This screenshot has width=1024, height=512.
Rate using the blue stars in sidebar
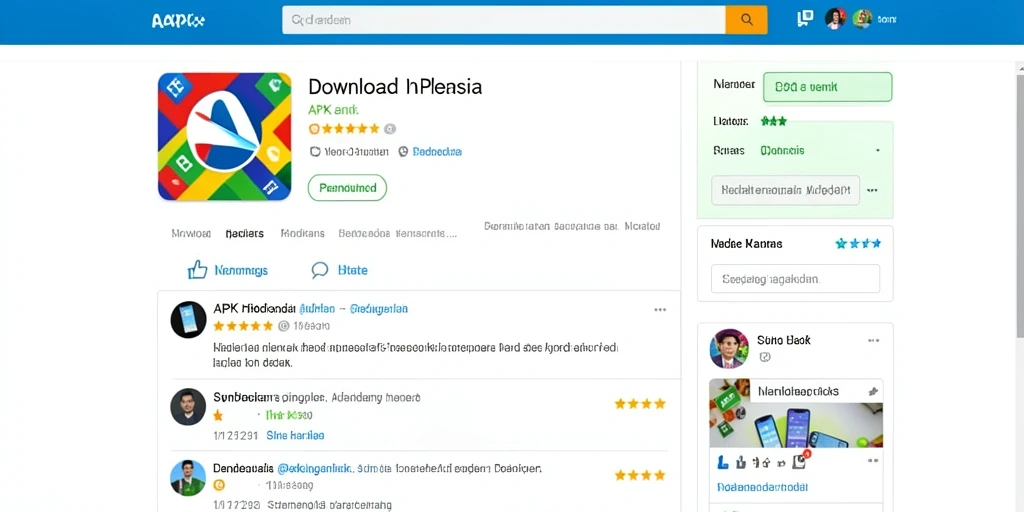coord(858,244)
